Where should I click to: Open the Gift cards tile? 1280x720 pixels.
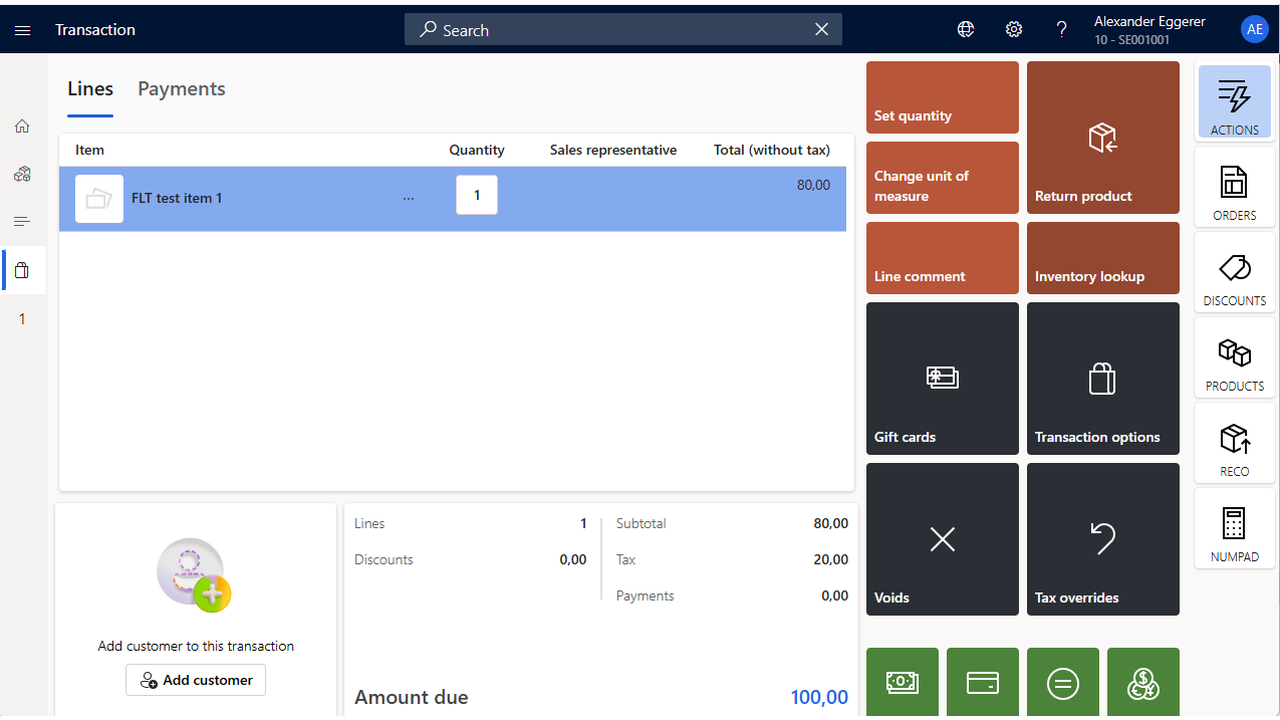[x=943, y=379]
